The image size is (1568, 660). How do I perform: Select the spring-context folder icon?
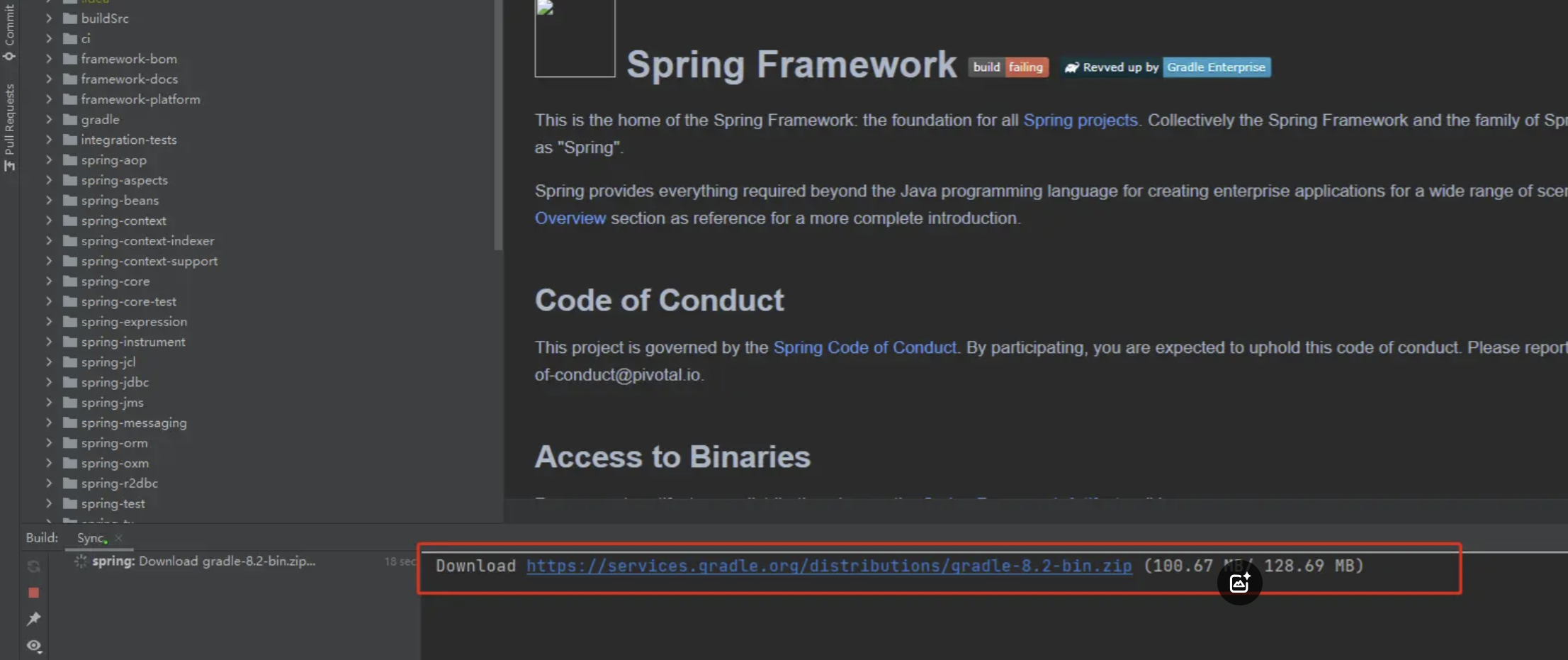pyautogui.click(x=69, y=220)
